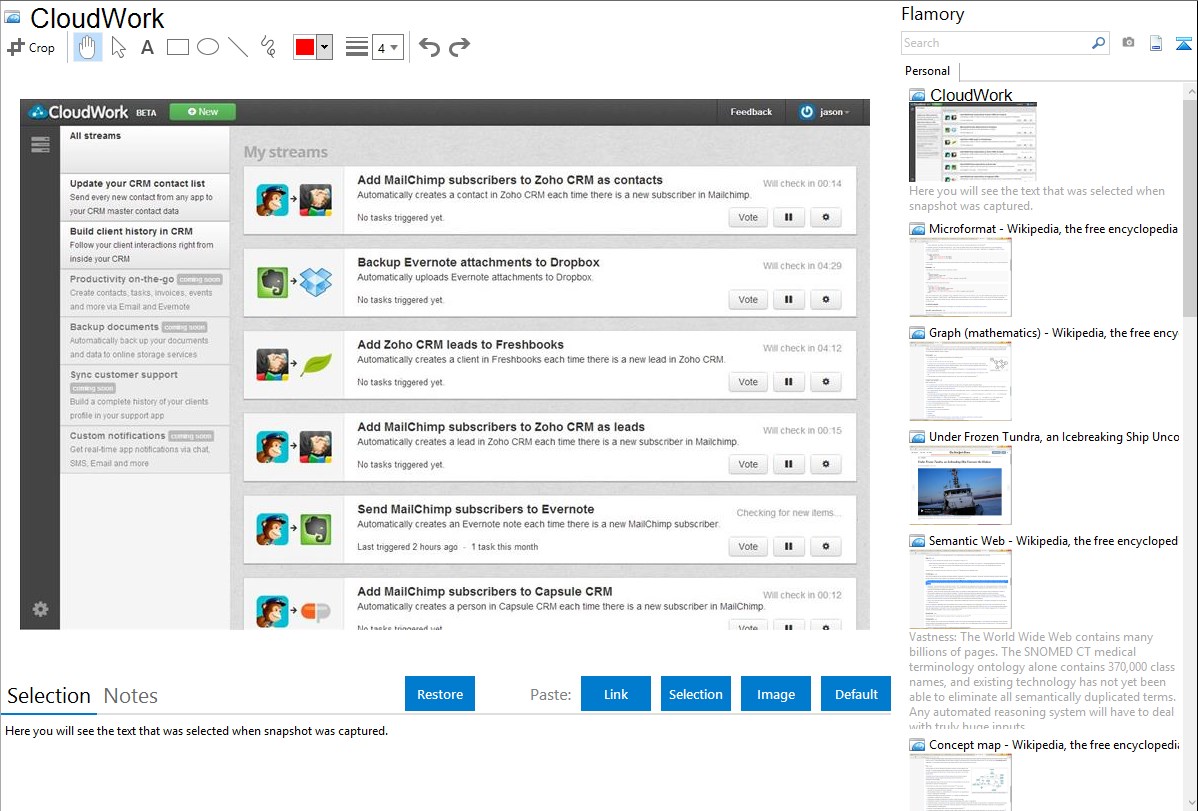Screen dimensions: 1198x811
Task: Open settings for MailChimp to Evernote stream
Action: point(826,547)
